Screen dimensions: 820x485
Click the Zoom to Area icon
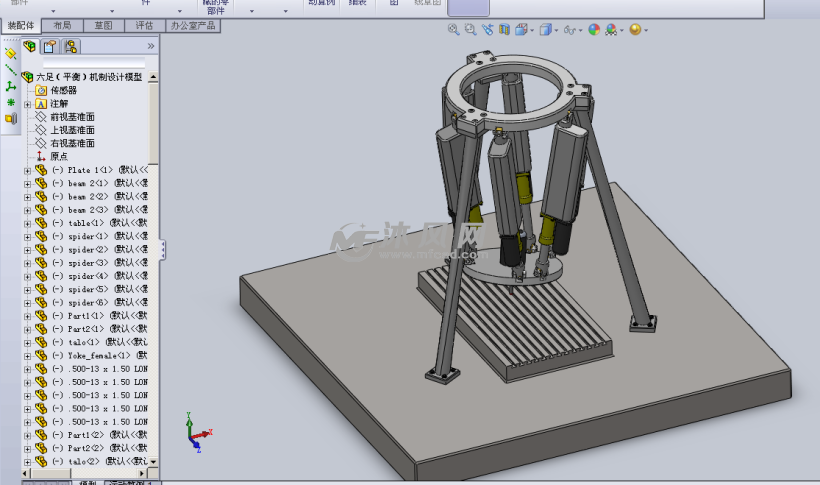[470, 30]
